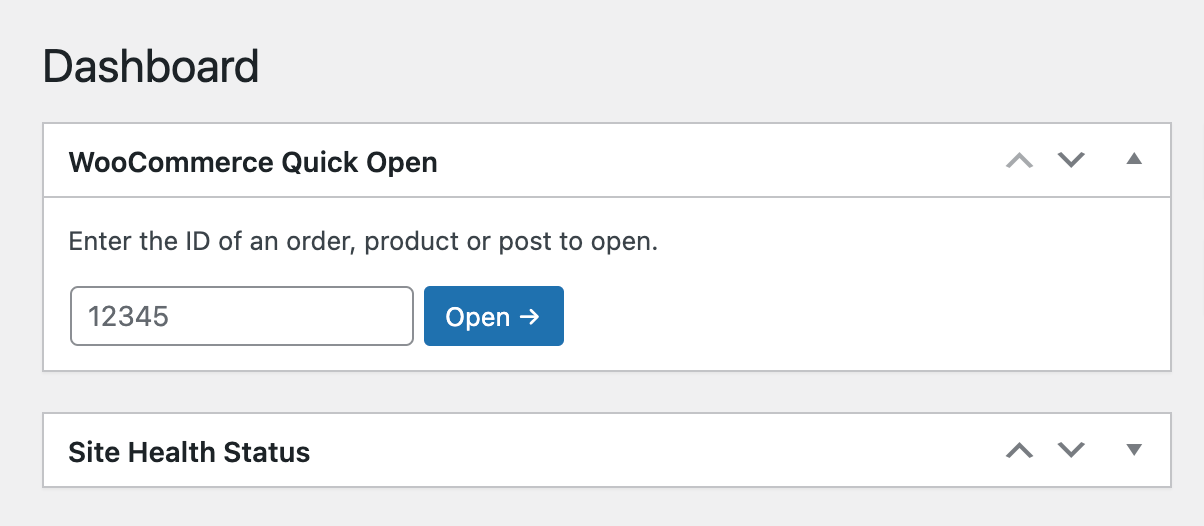The image size is (1204, 526).
Task: Select the Site Health Status title
Action: 189,452
